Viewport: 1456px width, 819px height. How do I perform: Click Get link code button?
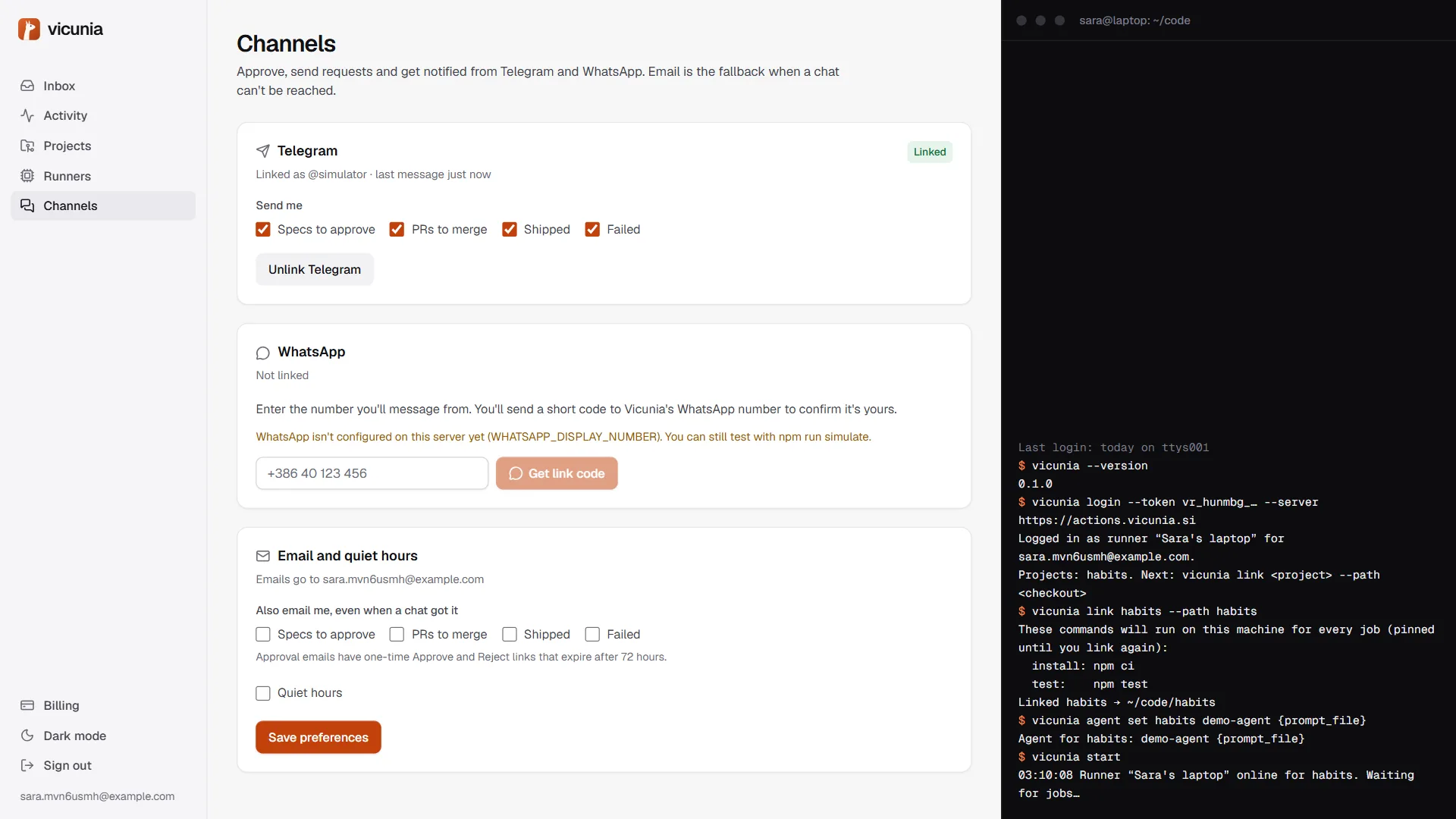pyautogui.click(x=557, y=473)
